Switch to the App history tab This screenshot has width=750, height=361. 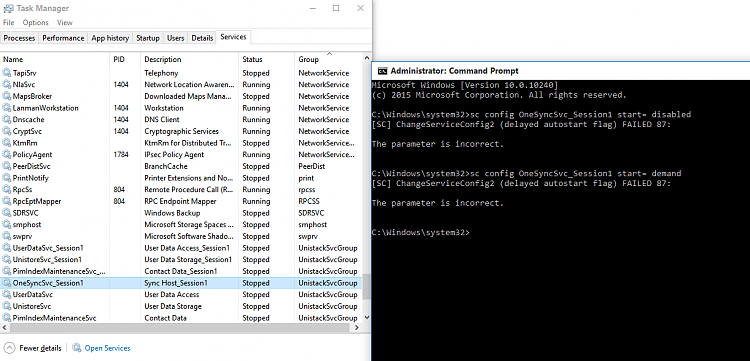click(110, 38)
